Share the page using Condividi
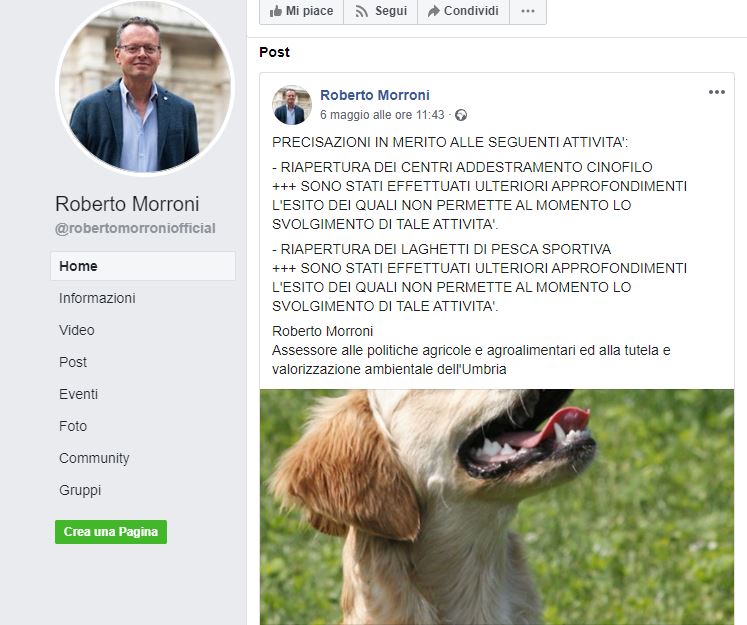747x625 pixels. point(464,11)
